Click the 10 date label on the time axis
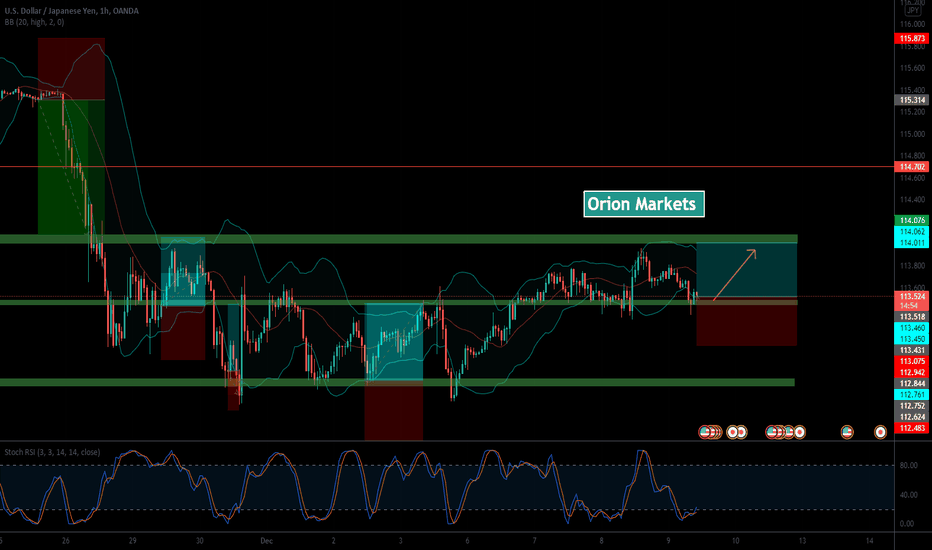This screenshot has height=550, width=932. click(735, 540)
